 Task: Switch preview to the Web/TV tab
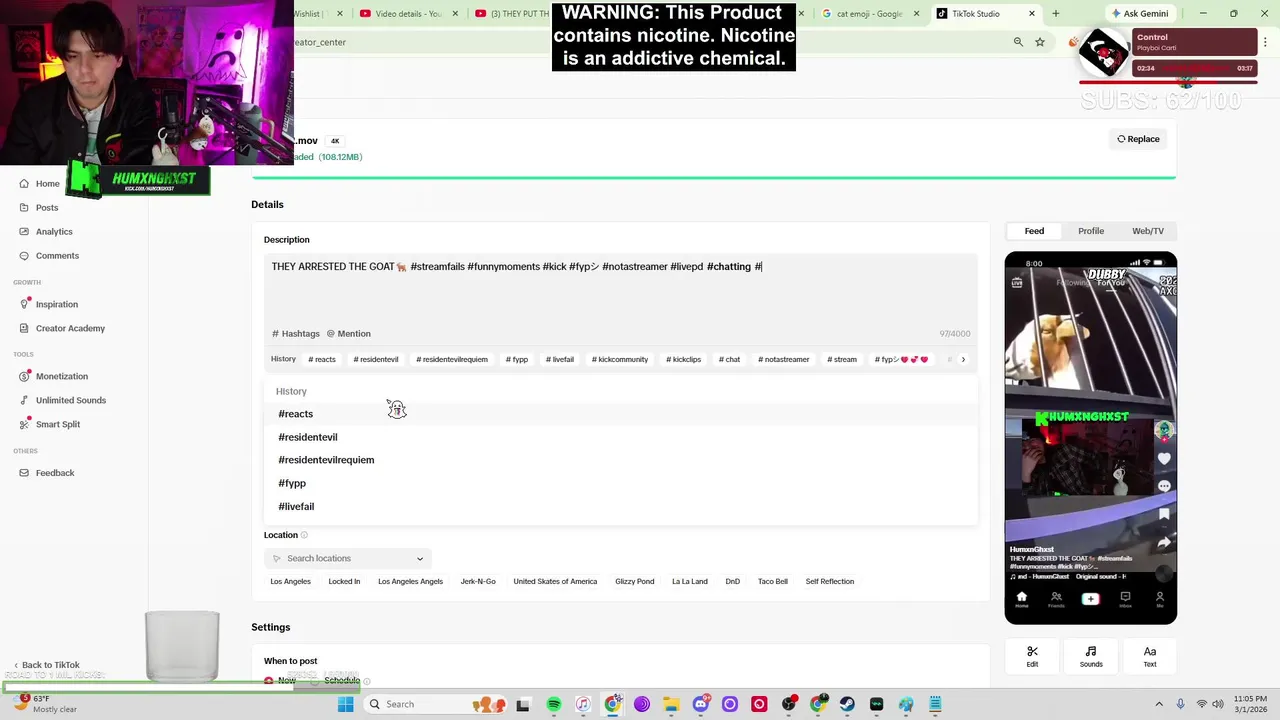[x=1148, y=231]
